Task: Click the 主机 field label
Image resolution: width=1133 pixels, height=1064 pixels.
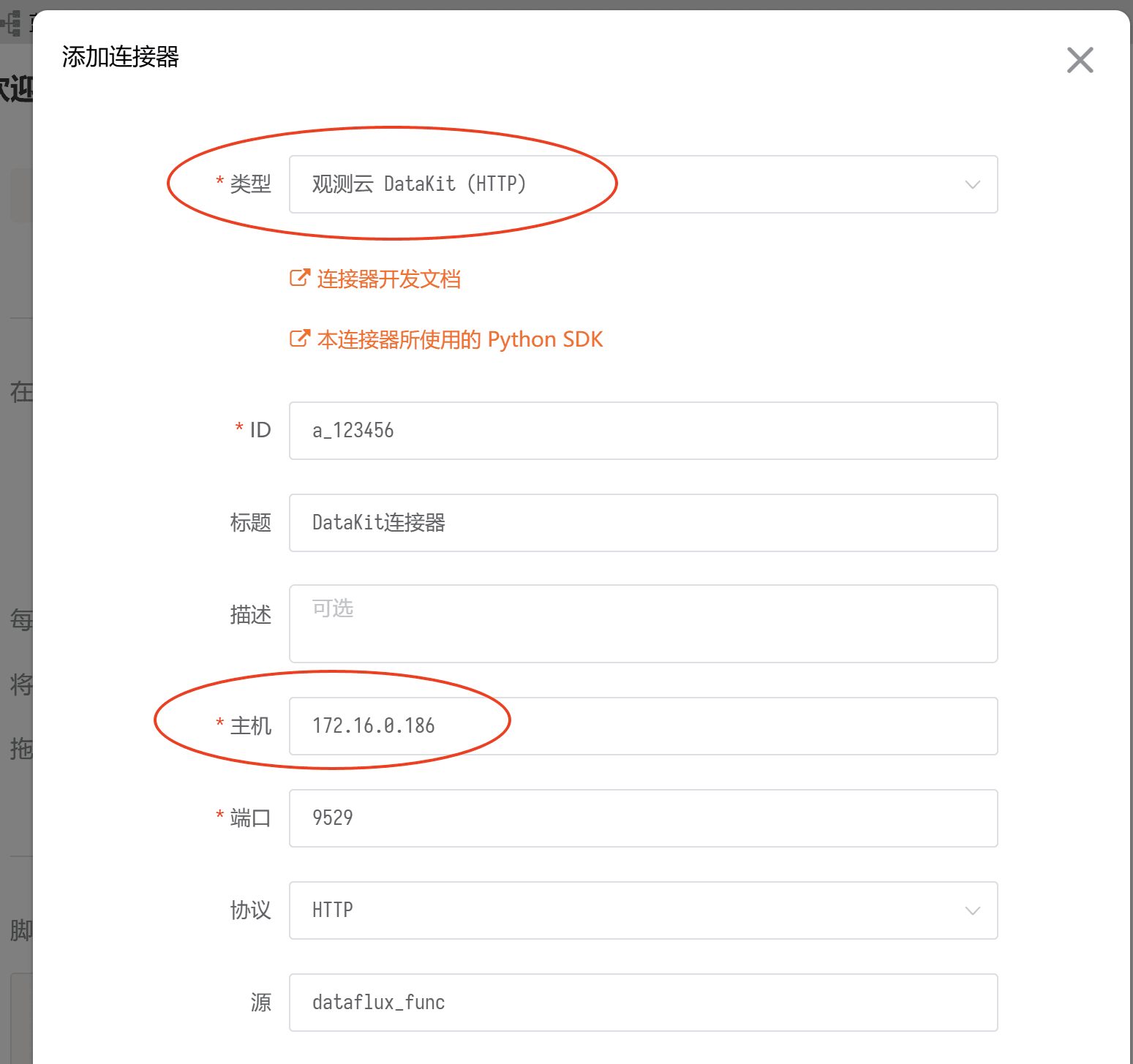Action: click(250, 726)
